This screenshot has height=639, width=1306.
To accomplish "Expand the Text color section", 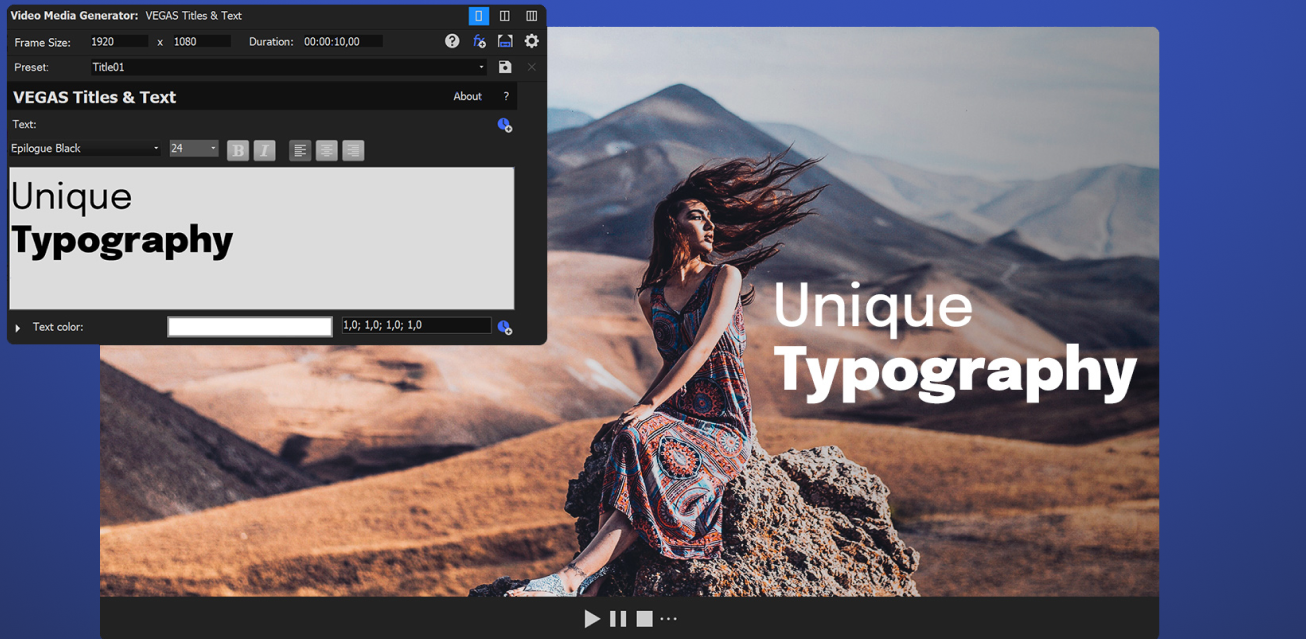I will pyautogui.click(x=18, y=327).
